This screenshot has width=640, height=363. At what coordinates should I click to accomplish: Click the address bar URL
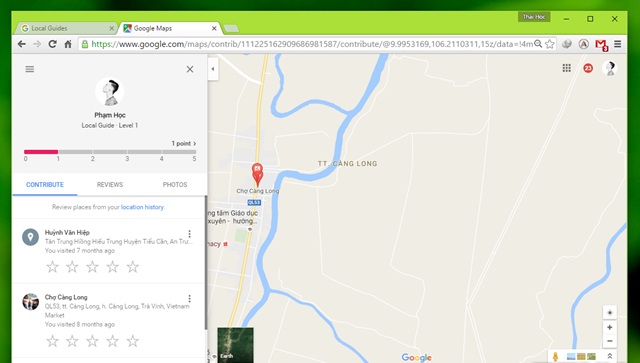pyautogui.click(x=311, y=44)
